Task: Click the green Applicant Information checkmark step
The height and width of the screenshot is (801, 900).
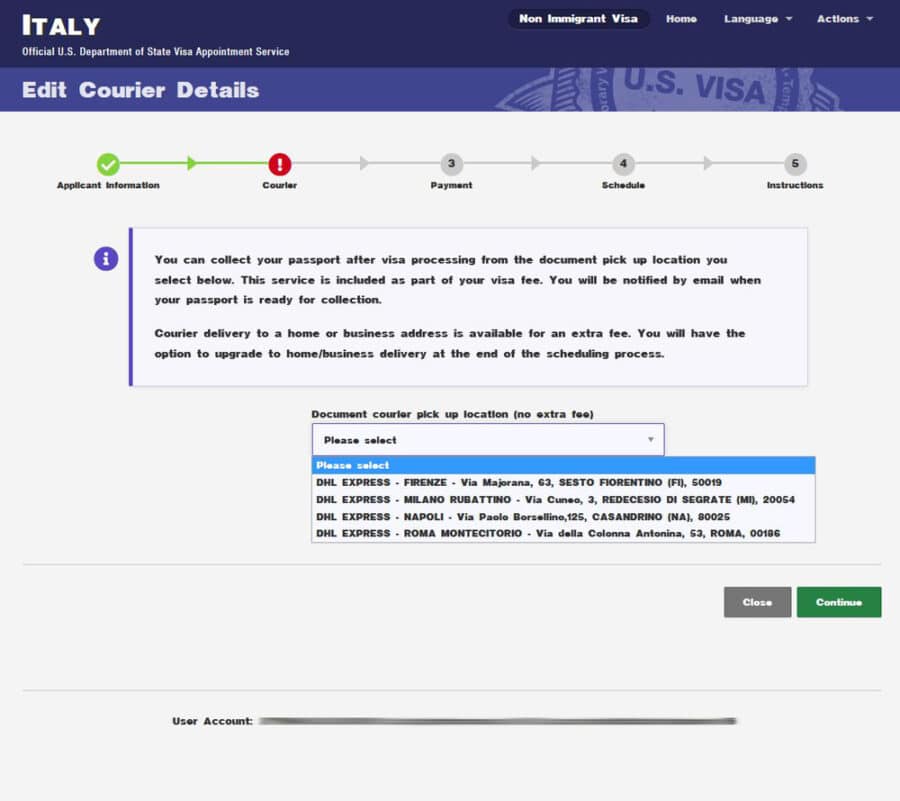Action: (x=108, y=164)
